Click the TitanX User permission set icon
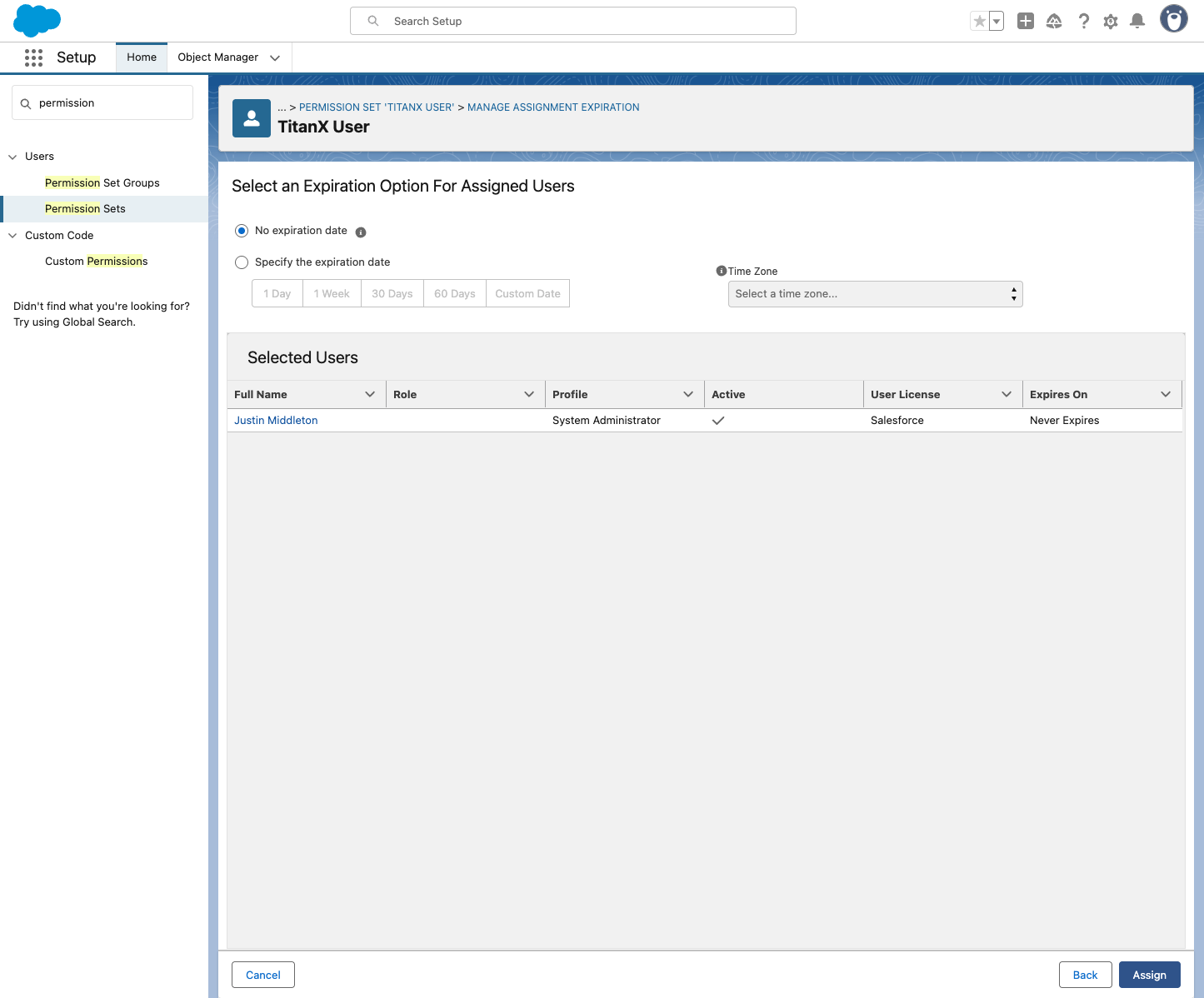Screen dimensions: 1204x998 [252, 118]
